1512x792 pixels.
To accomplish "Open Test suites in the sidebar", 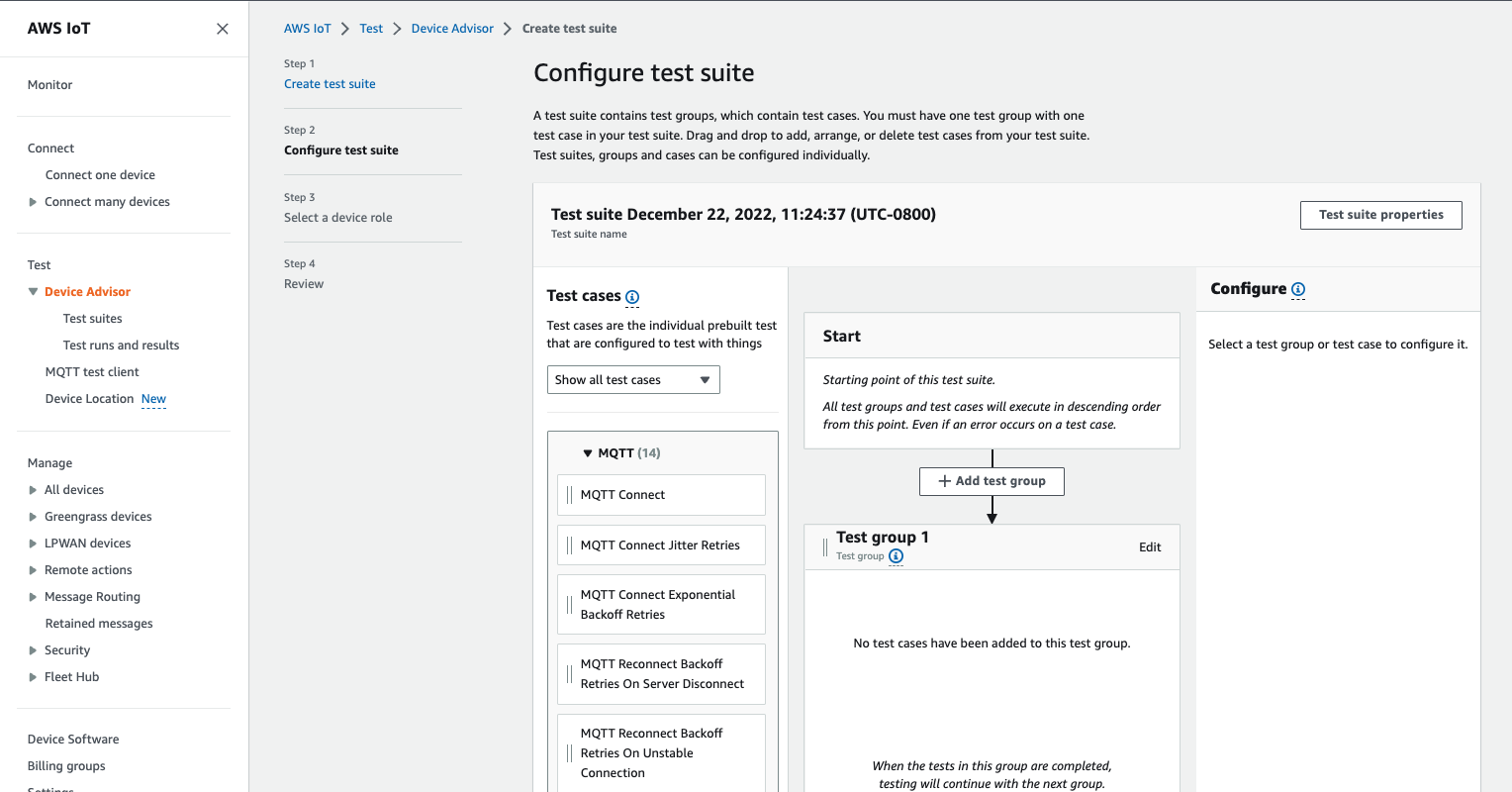I will 92,318.
